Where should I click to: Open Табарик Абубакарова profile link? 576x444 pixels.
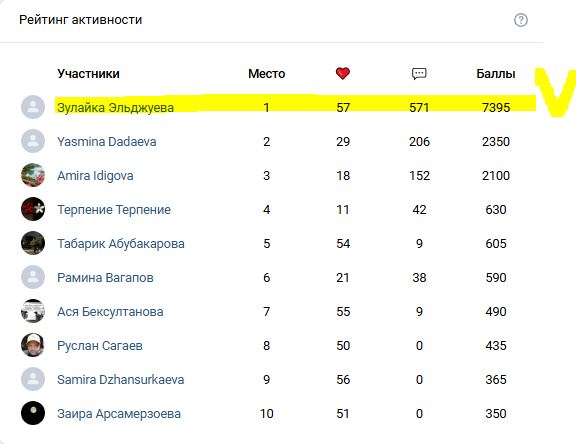click(x=121, y=243)
